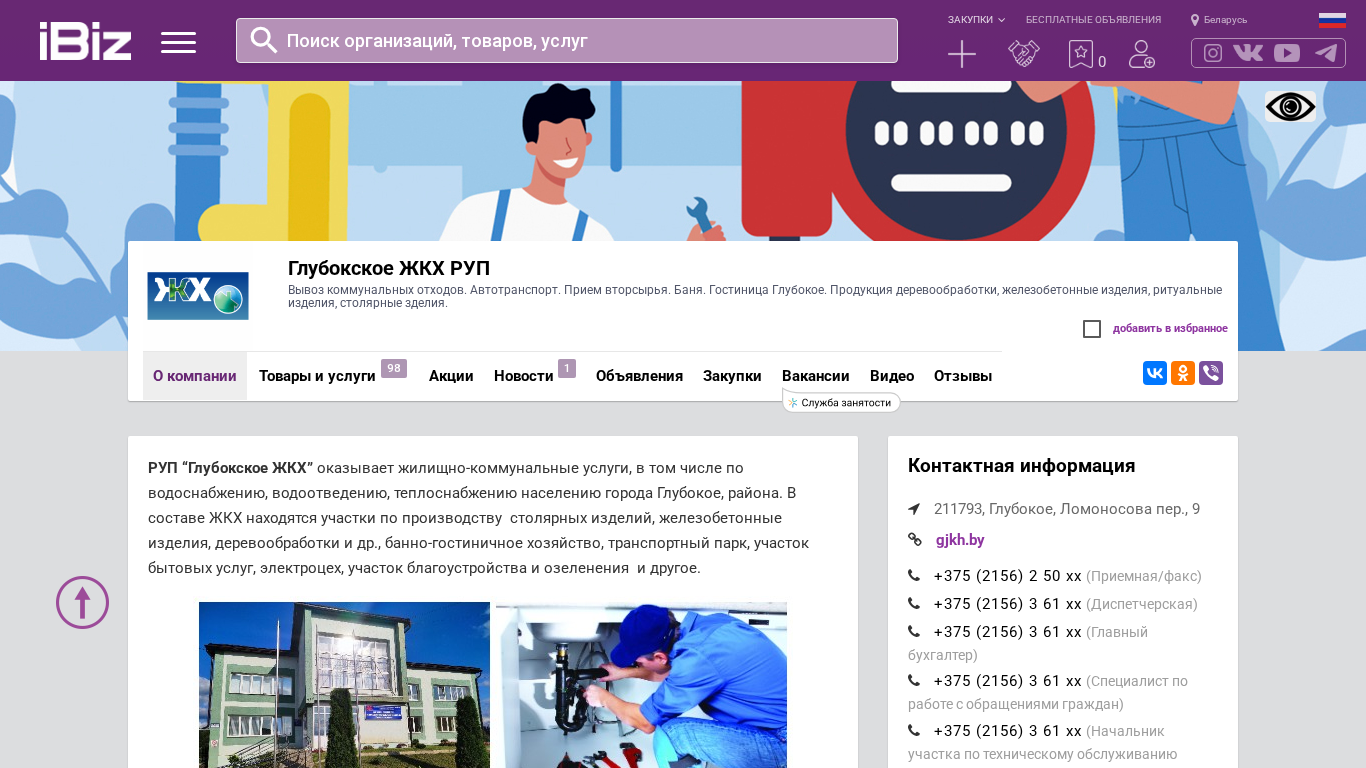Screen dimensions: 1366x768
Task: Open favorites bookmark star icon
Action: click(1081, 54)
